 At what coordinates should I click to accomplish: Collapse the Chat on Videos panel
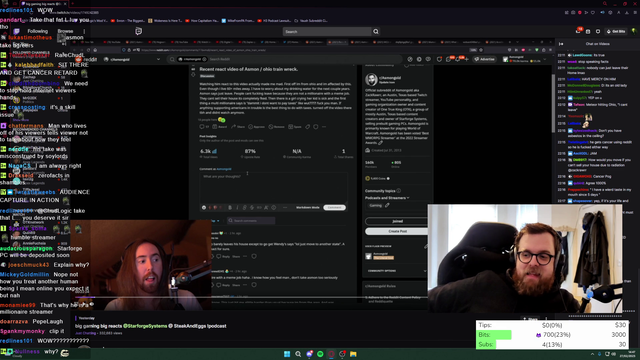point(561,44)
